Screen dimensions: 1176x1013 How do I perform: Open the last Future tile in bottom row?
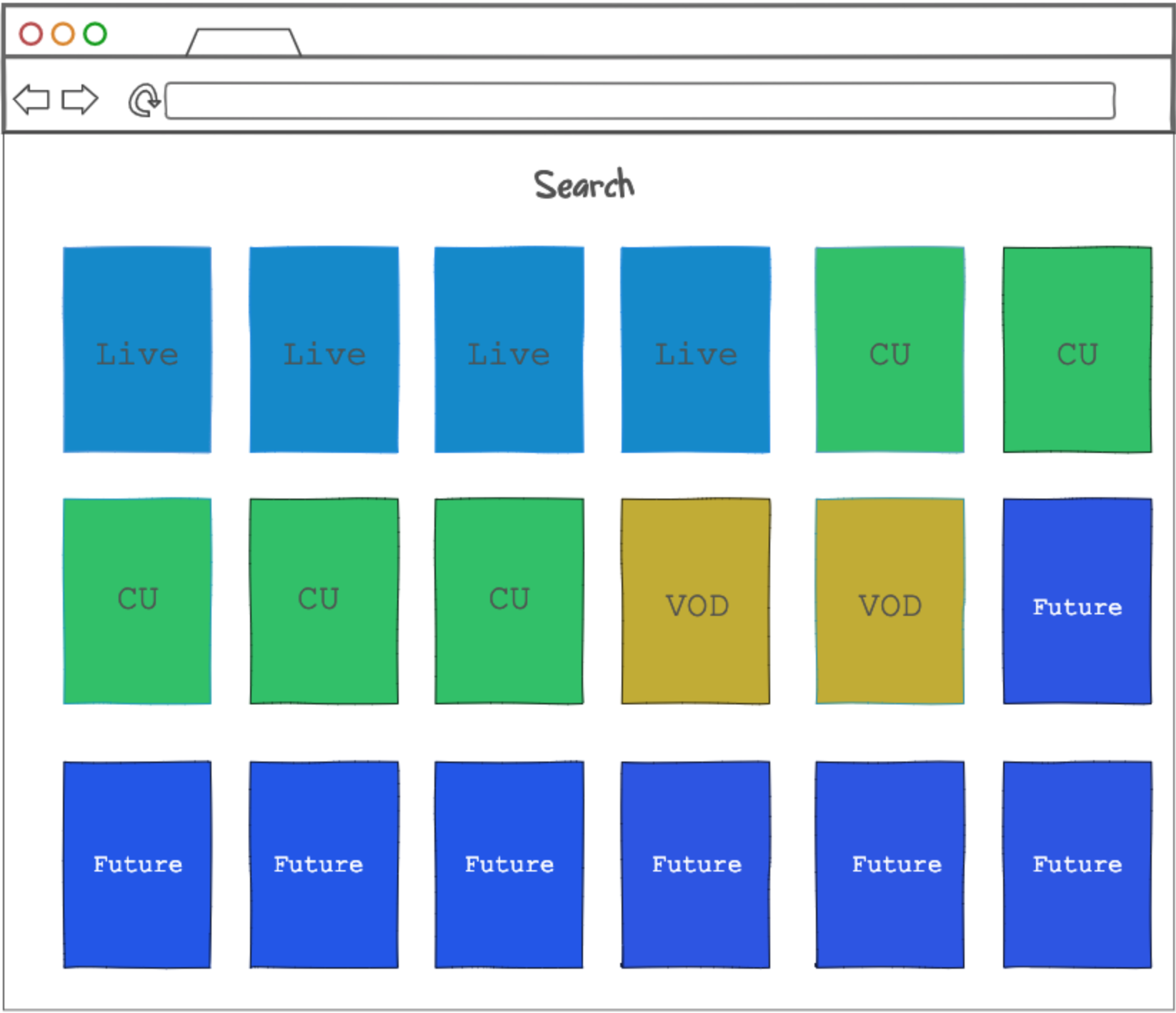[1077, 864]
